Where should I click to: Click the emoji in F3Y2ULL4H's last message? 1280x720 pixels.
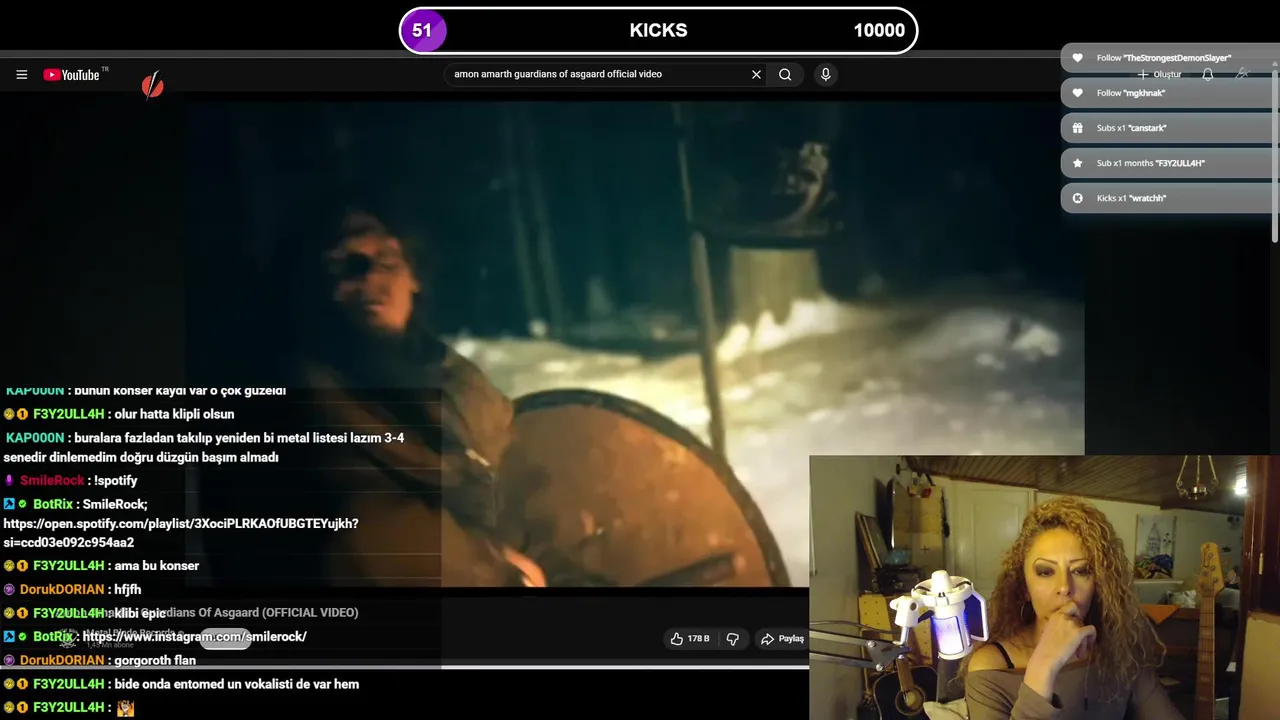(x=125, y=707)
